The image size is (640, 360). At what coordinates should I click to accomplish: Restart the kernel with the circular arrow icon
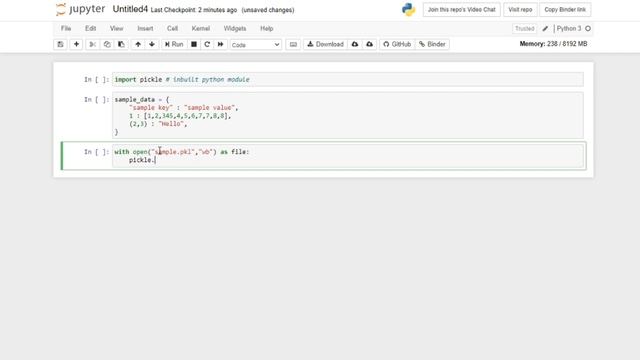(207, 44)
